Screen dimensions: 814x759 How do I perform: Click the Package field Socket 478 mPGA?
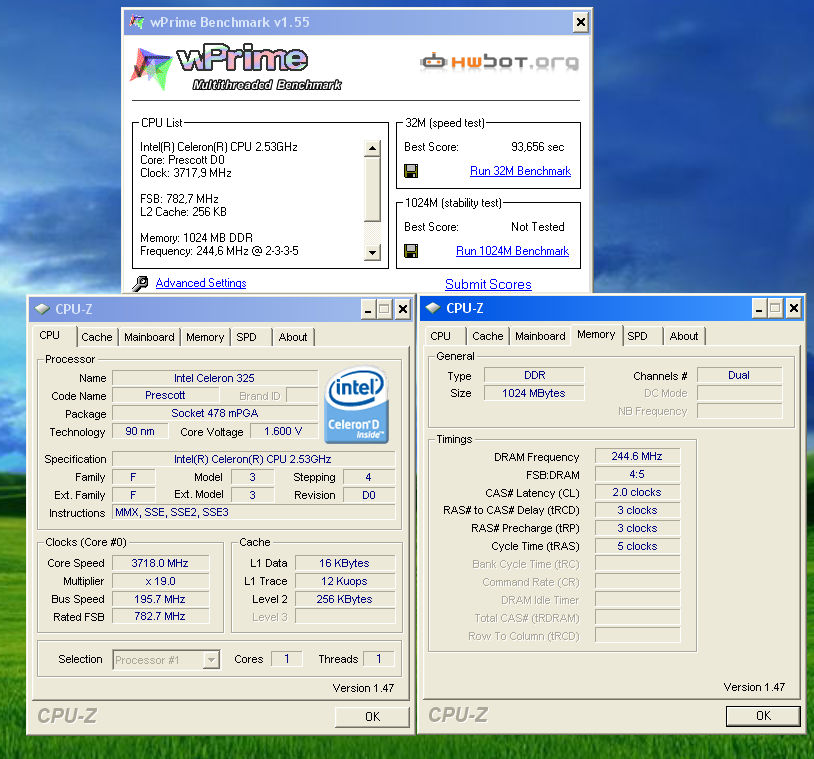point(215,413)
